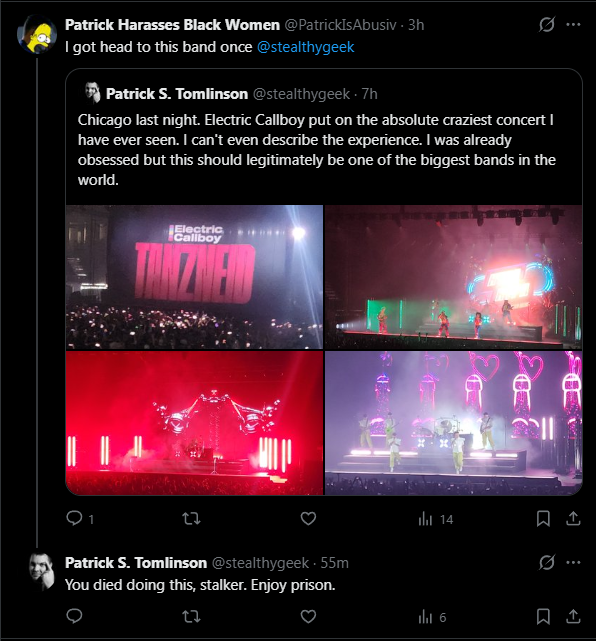This screenshot has width=596, height=641.
Task: Open the Tanzneid concert photo thumbnail
Action: [194, 277]
